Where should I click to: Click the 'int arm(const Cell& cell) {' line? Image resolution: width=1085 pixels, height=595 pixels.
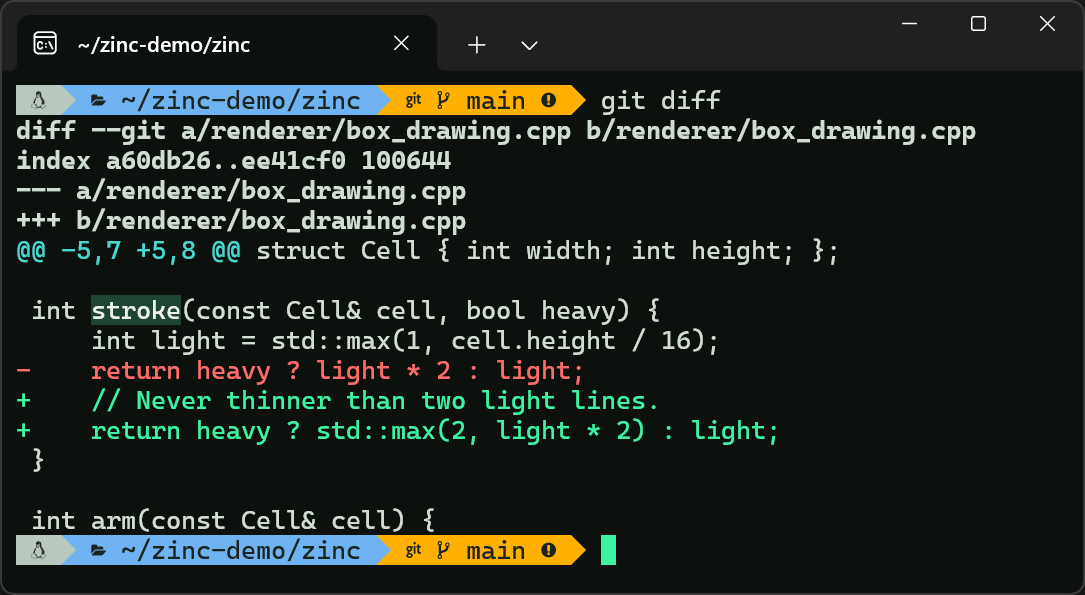234,520
